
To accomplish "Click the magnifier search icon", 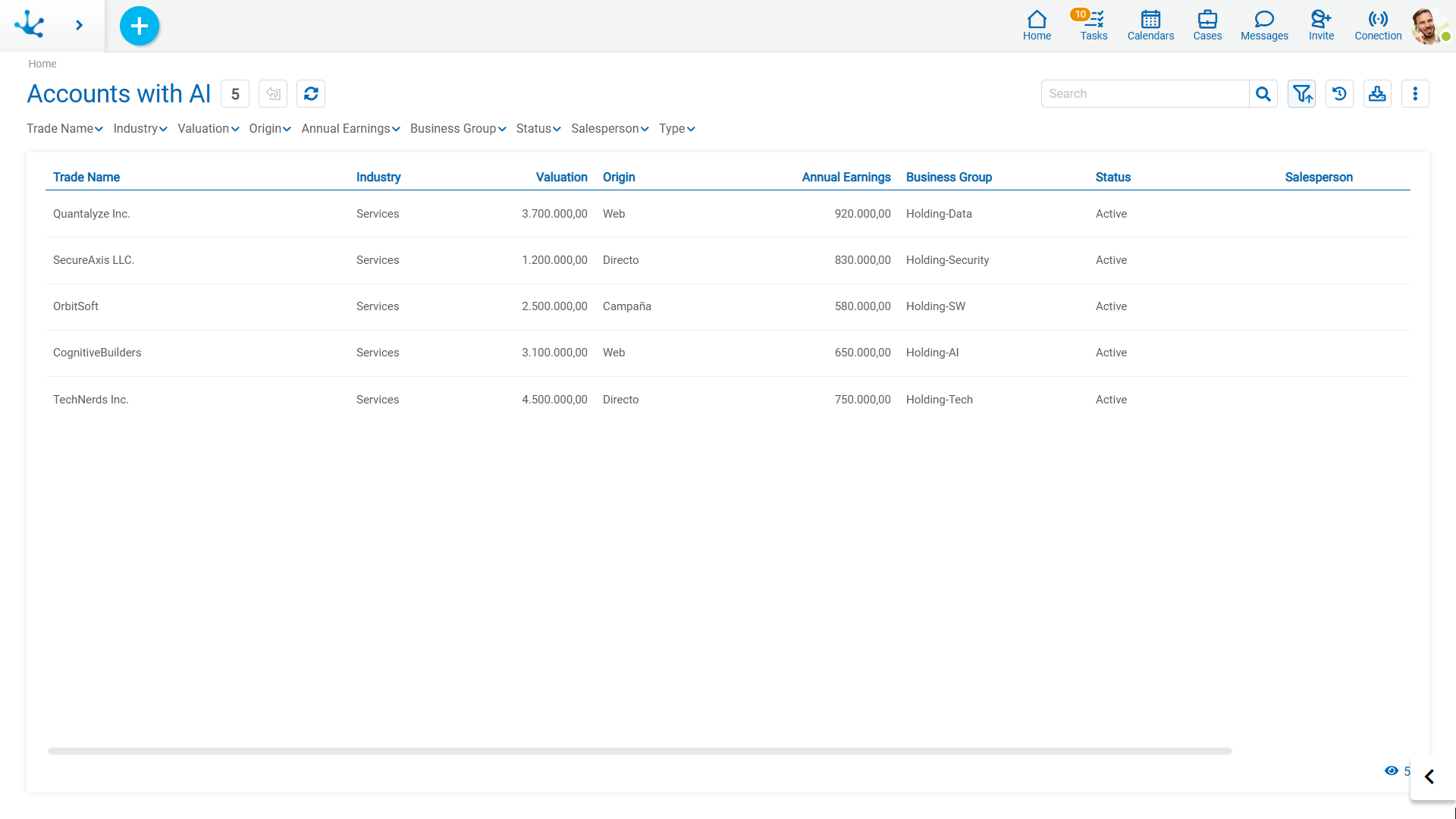I will point(1263,94).
